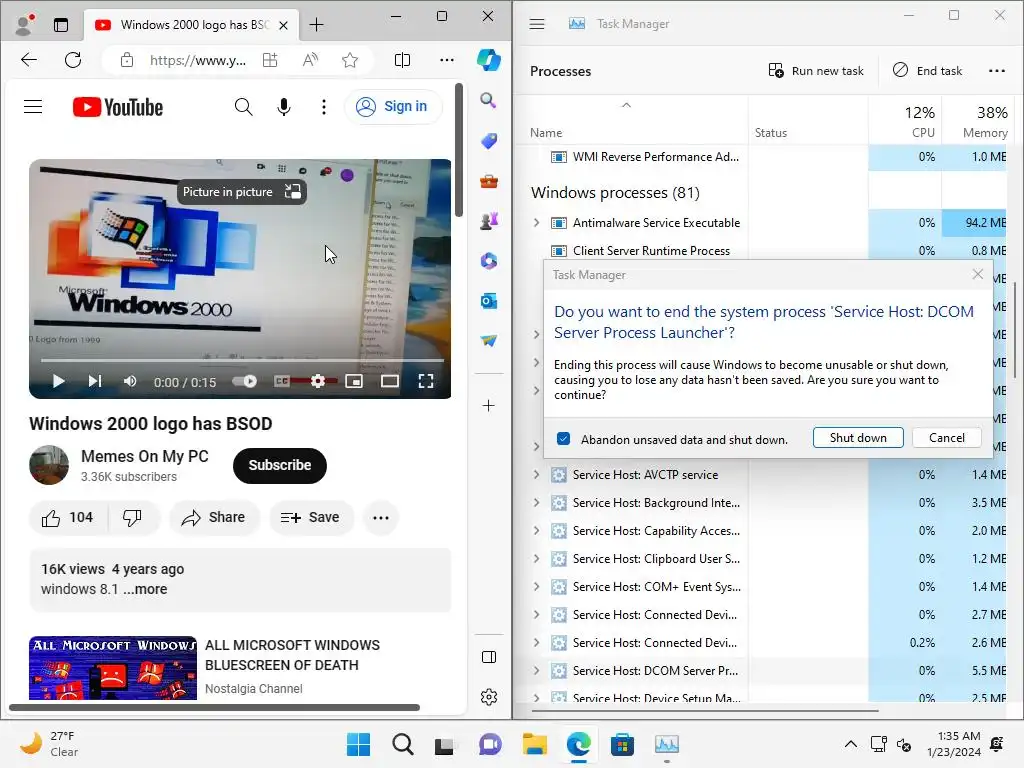The image size is (1024, 768).
Task: Subscribe to Memes On My PC
Action: pos(280,466)
